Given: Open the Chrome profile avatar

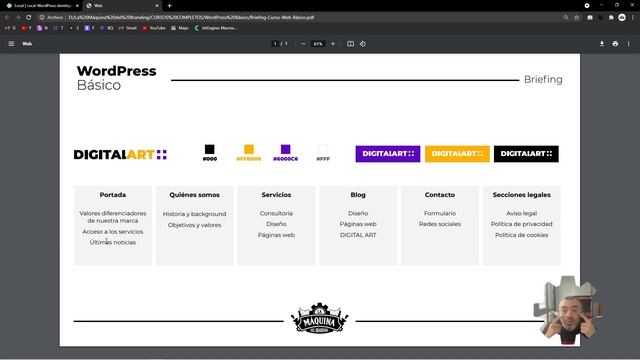Looking at the screenshot, I should 622,17.
